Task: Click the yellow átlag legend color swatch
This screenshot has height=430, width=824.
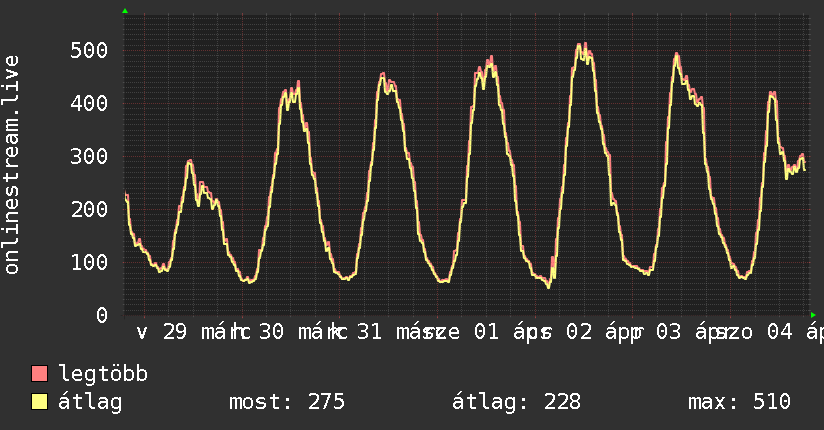Action: 39,402
